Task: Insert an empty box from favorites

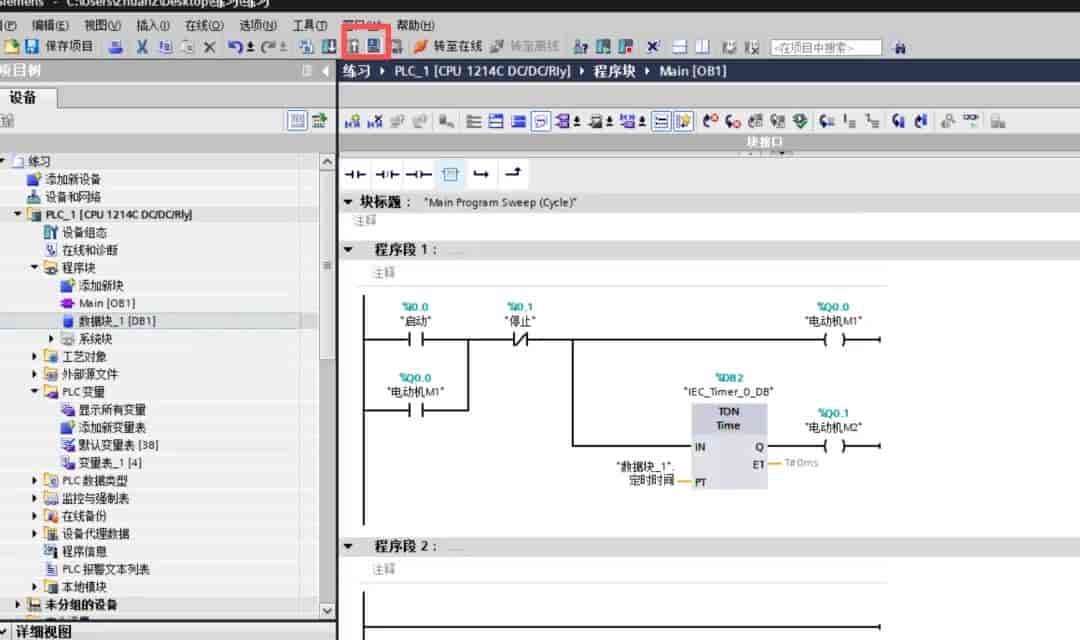Action: pos(450,174)
